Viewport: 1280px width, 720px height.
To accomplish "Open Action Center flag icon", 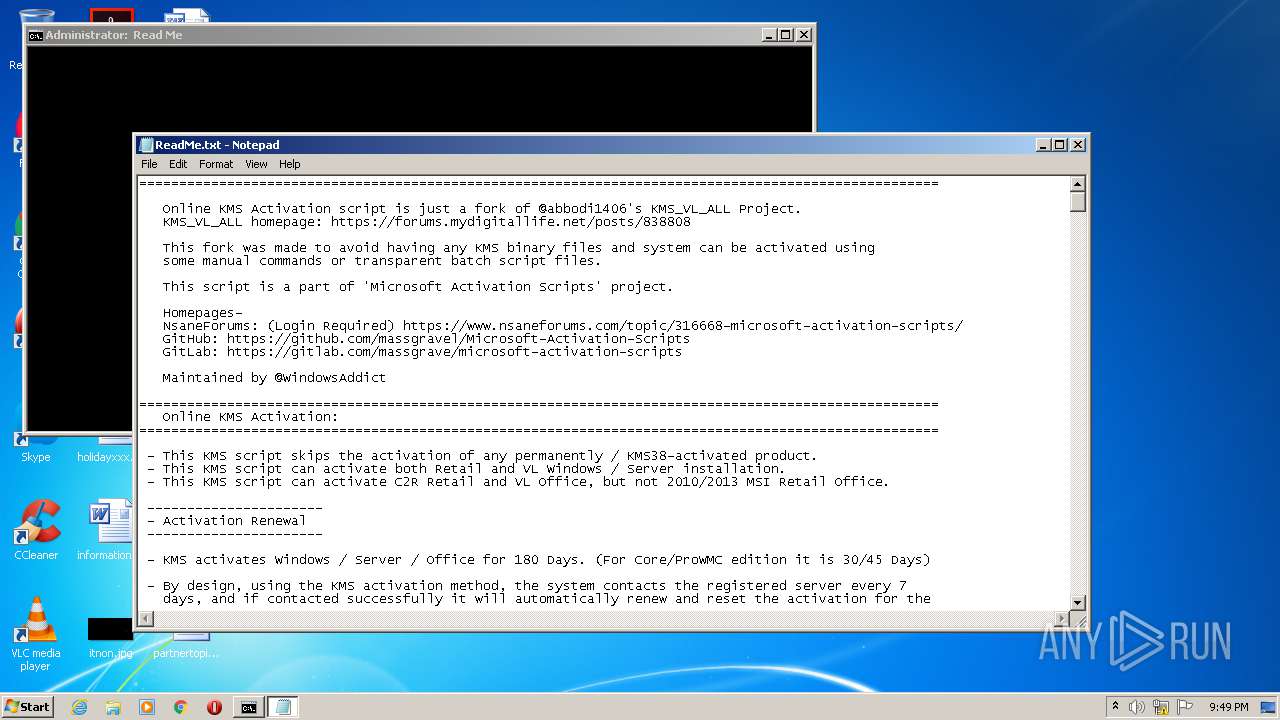I will (x=1185, y=707).
